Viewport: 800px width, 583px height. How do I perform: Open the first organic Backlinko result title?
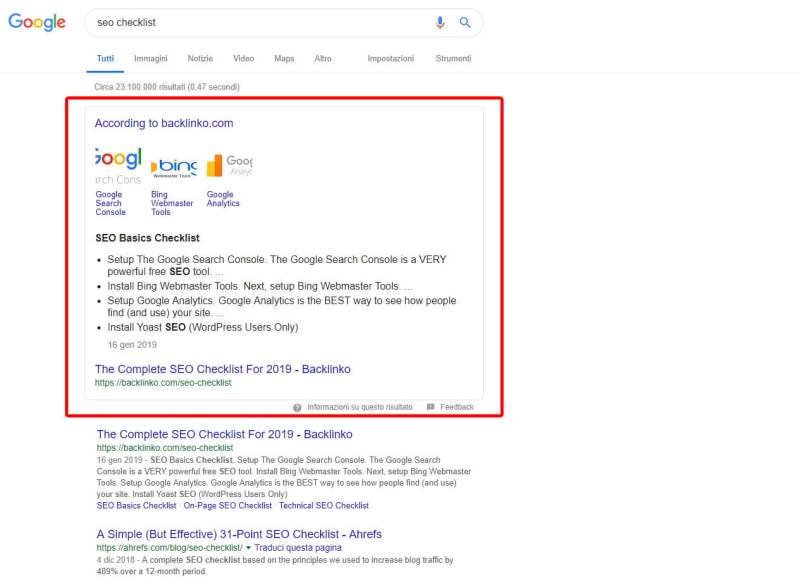(224, 434)
